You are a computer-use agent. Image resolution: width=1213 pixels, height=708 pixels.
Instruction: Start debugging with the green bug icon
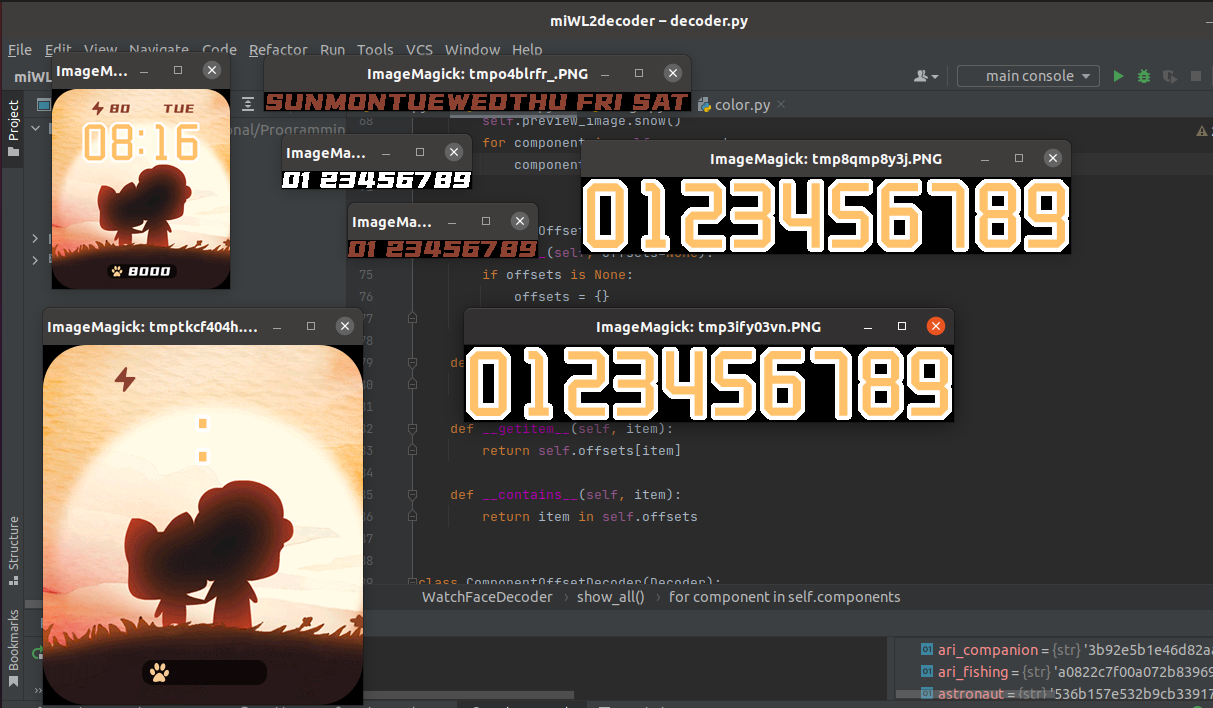1144,76
